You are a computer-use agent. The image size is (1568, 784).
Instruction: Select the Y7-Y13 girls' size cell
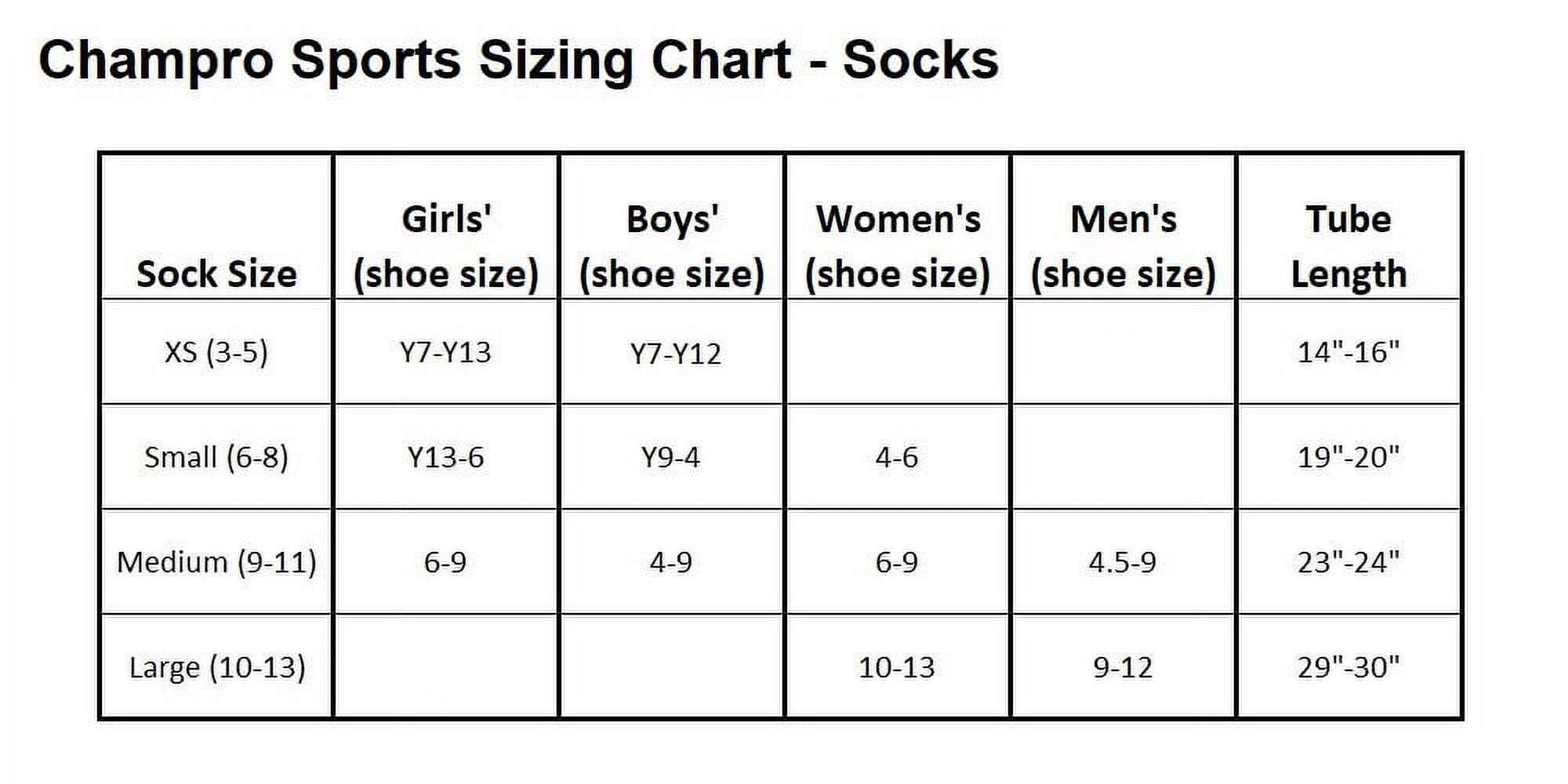(x=445, y=353)
